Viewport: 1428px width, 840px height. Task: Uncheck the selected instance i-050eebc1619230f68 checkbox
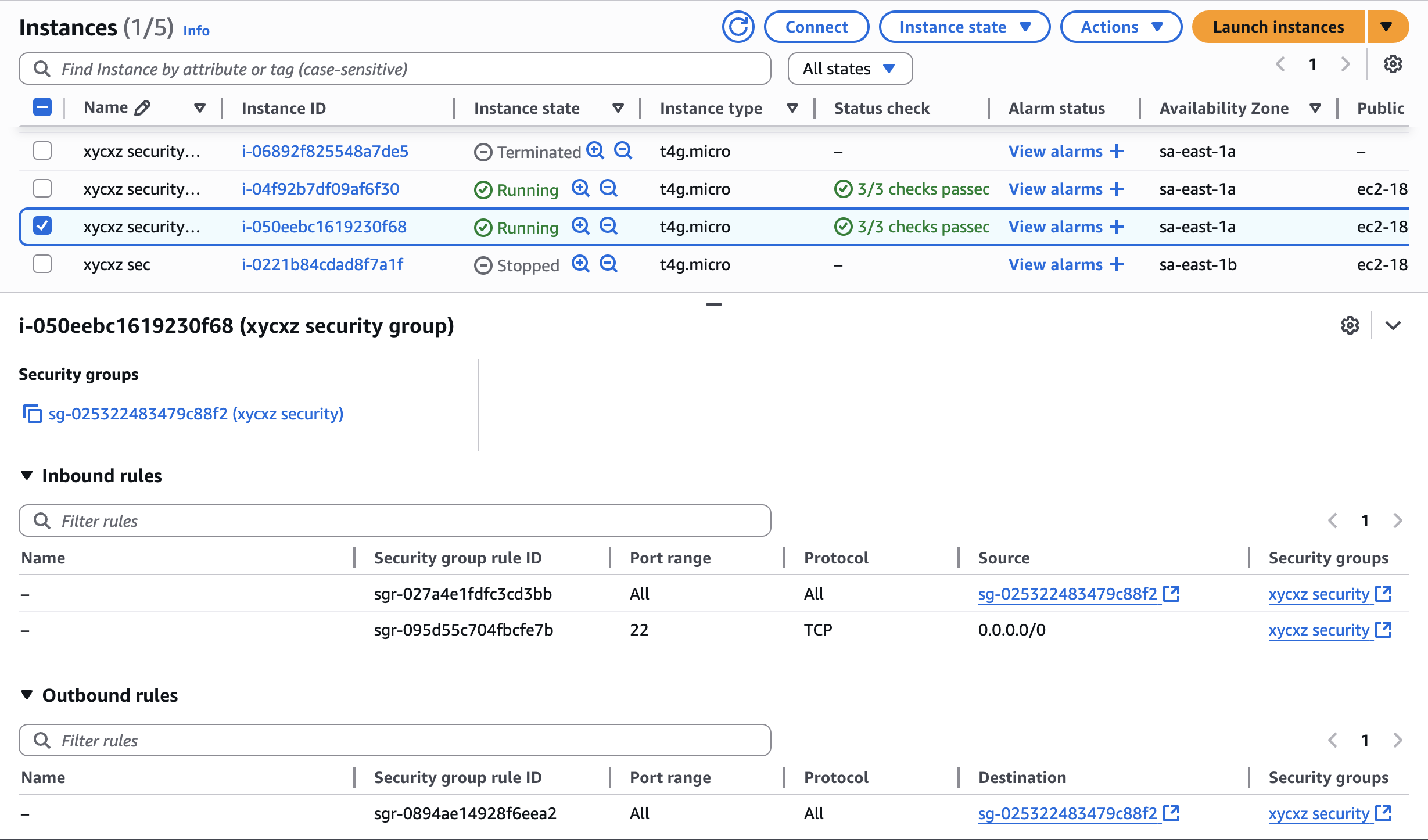pyautogui.click(x=42, y=226)
